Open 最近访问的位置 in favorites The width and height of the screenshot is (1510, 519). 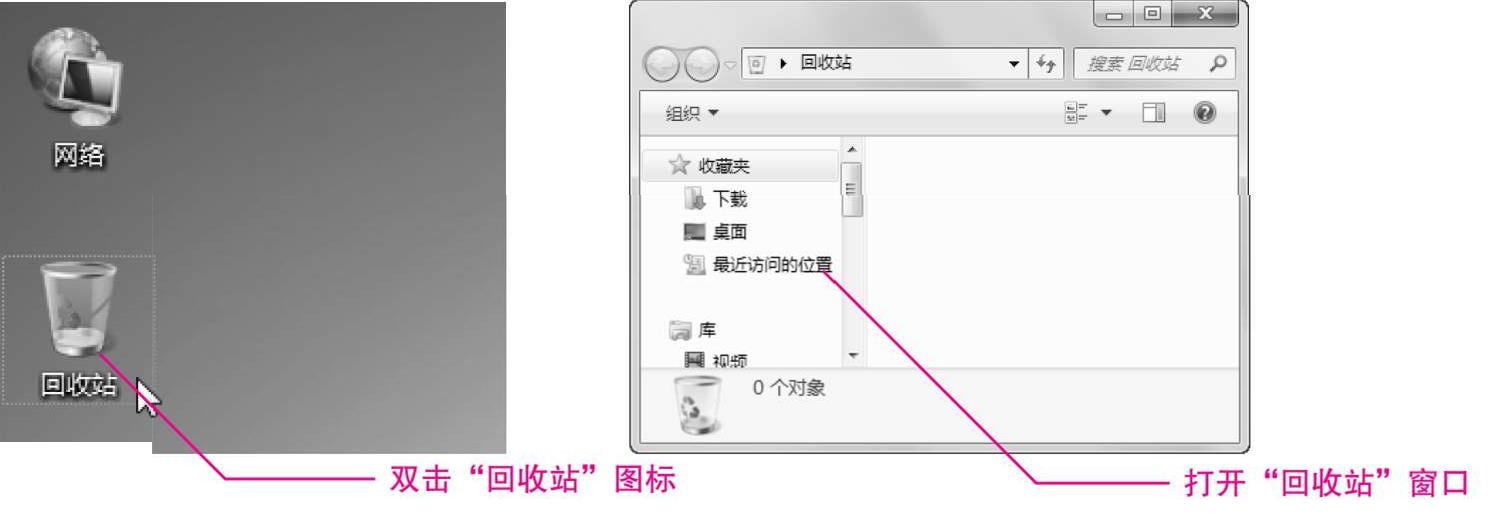758,265
